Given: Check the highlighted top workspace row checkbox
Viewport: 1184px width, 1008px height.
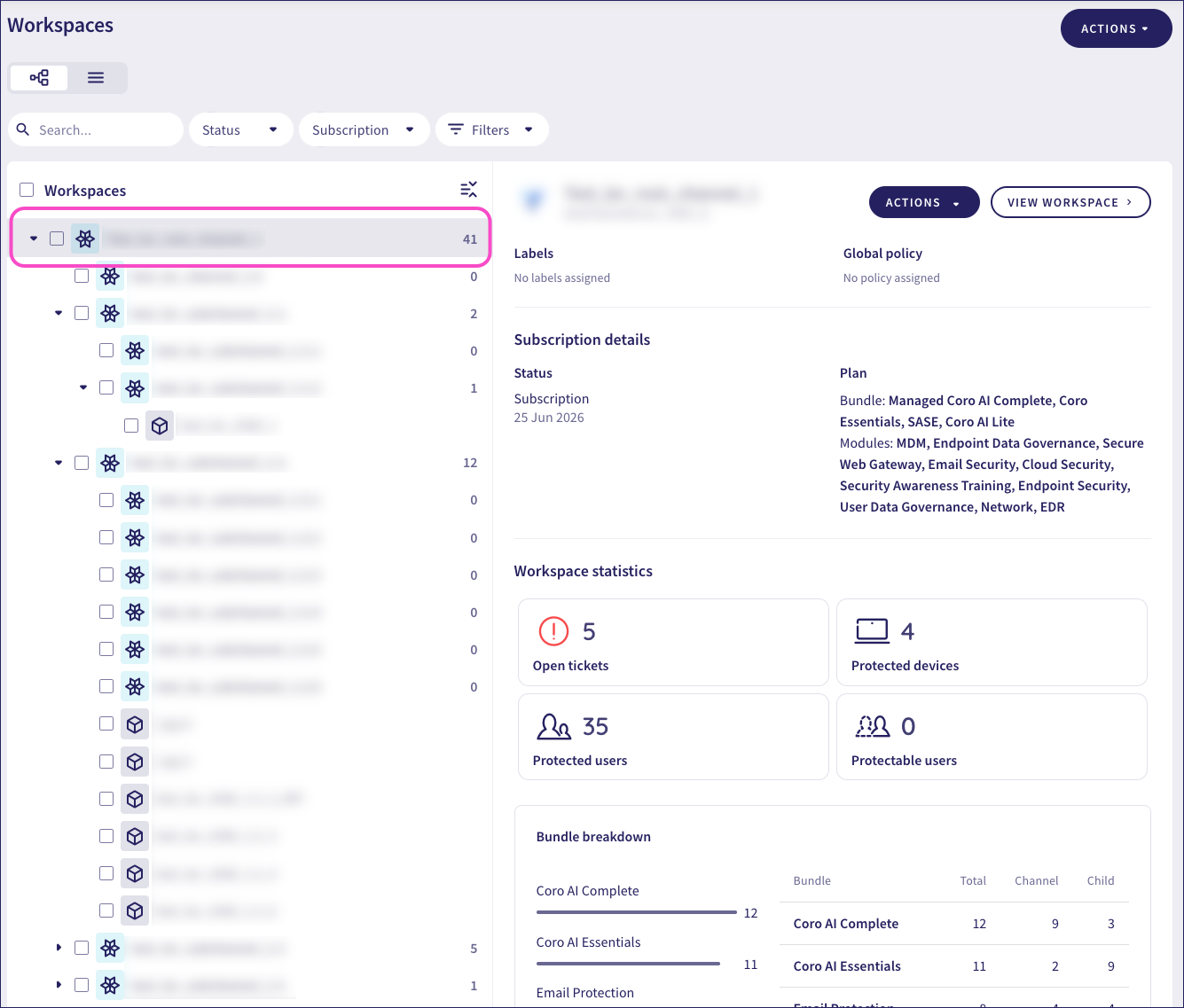Looking at the screenshot, I should tap(57, 238).
